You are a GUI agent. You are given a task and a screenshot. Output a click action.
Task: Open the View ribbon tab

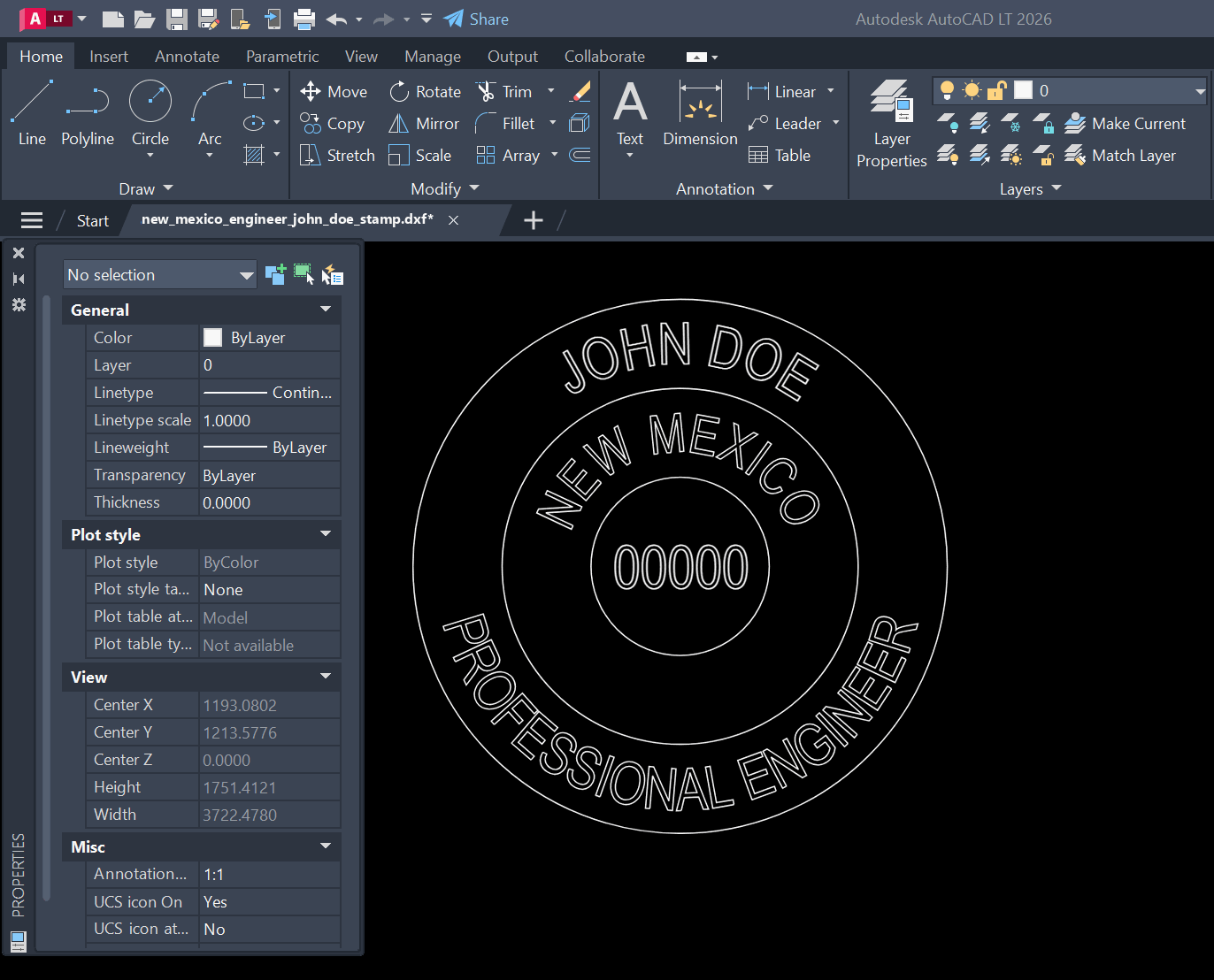point(361,56)
